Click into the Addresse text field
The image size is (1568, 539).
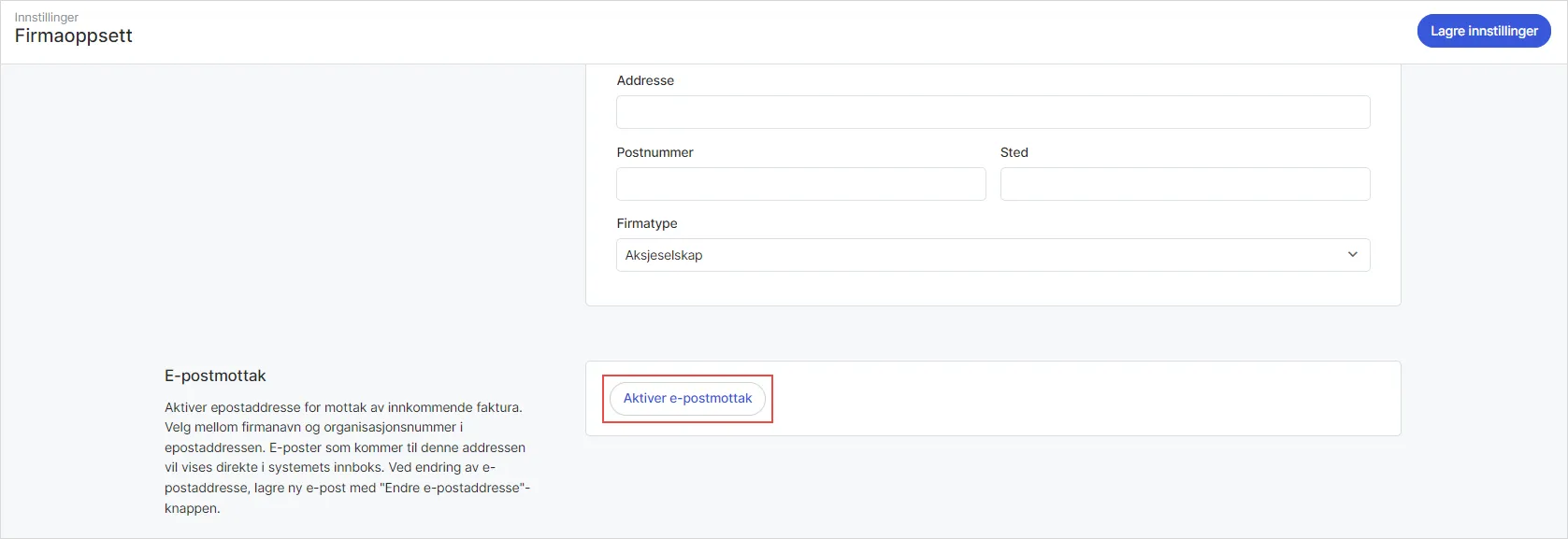(x=992, y=112)
